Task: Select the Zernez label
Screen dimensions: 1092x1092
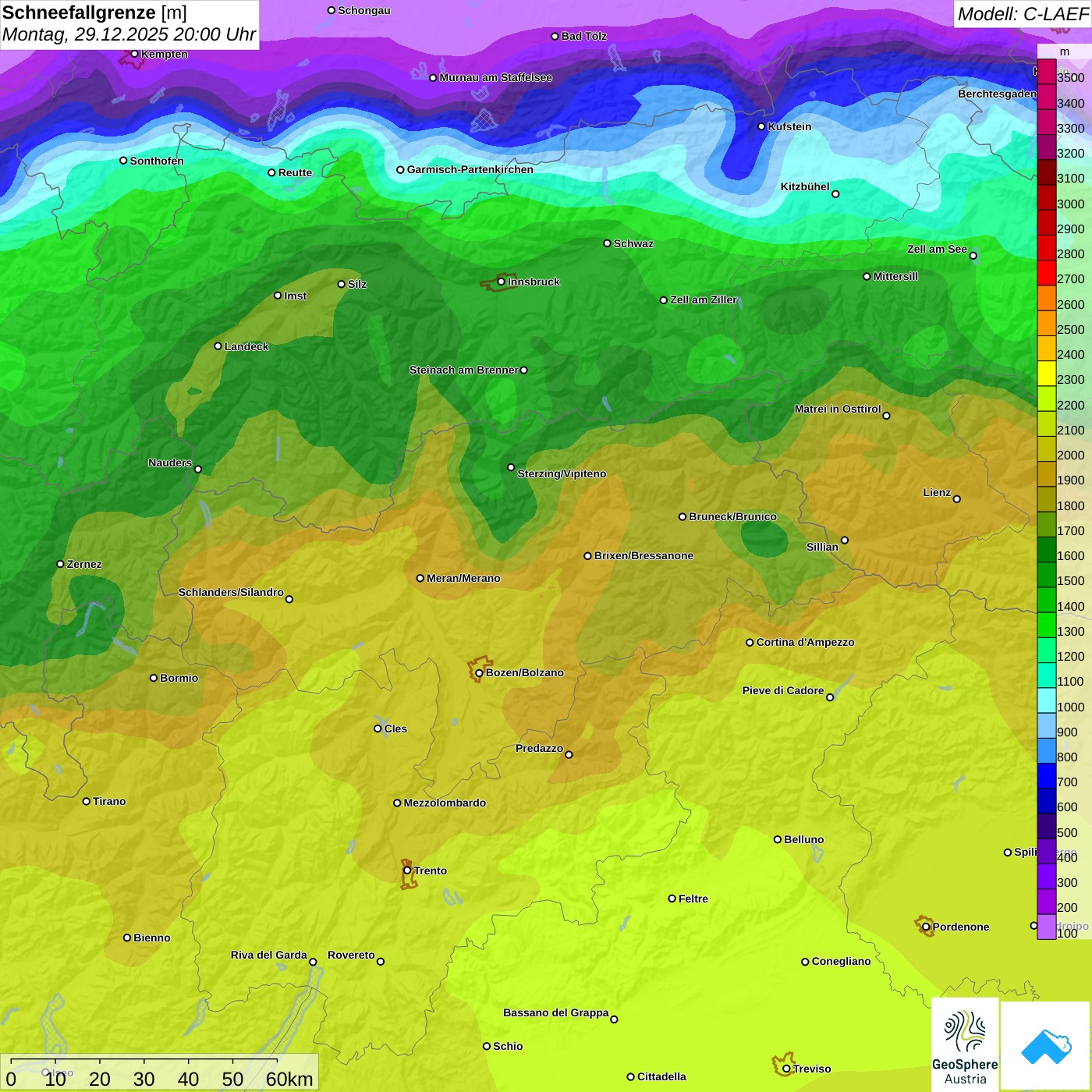Action: click(x=84, y=564)
